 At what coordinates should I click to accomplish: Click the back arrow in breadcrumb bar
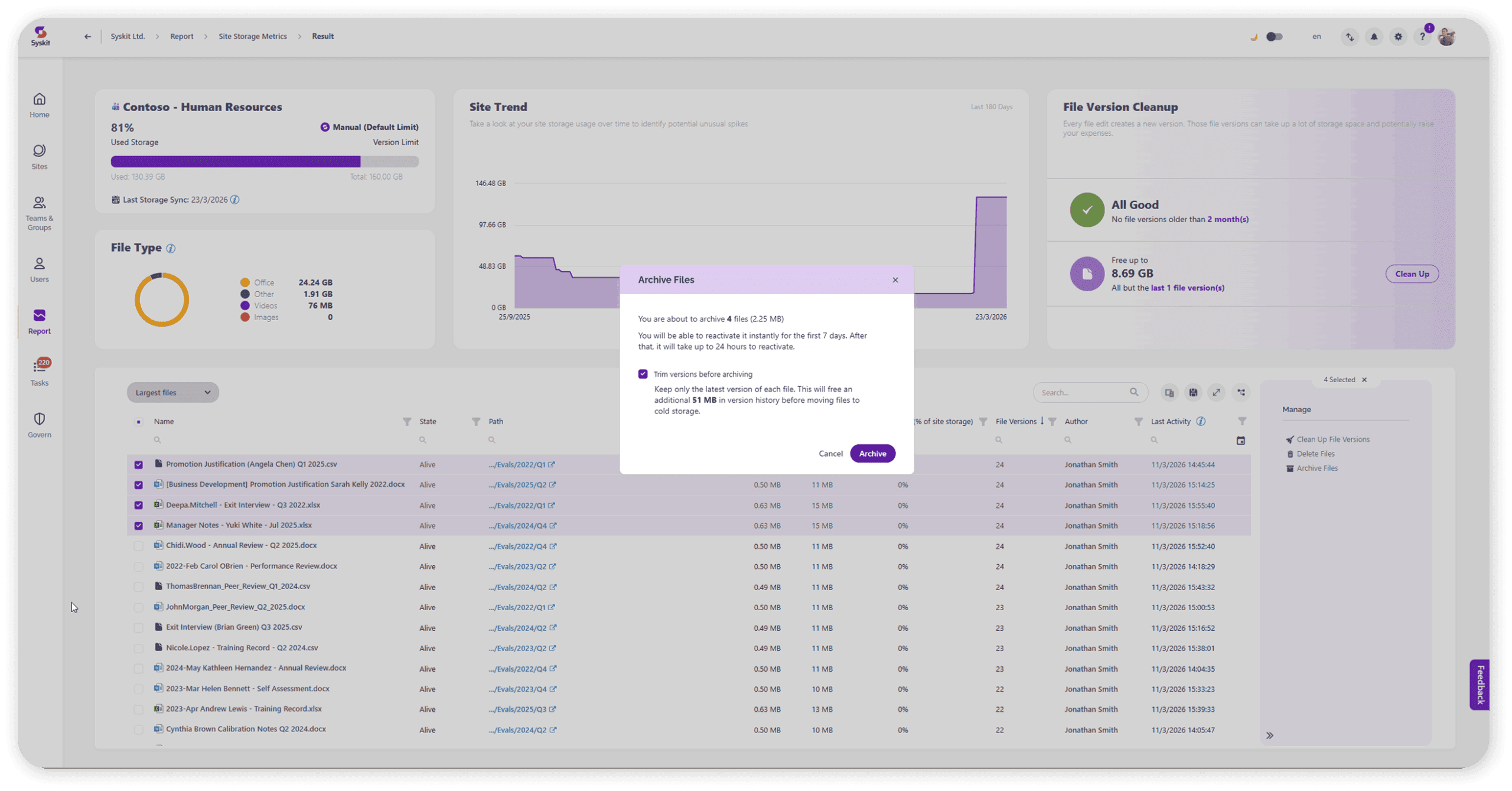point(87,37)
